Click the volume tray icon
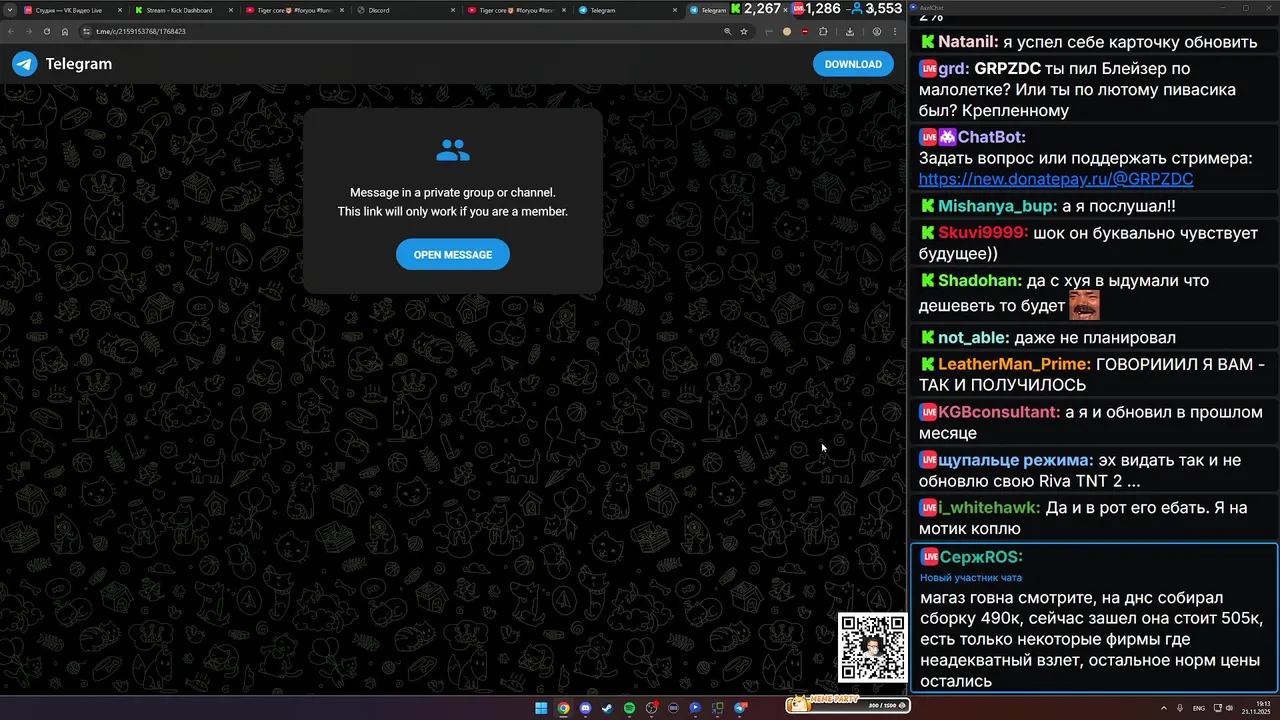Screen dimensions: 1280x720 [x=1231, y=708]
